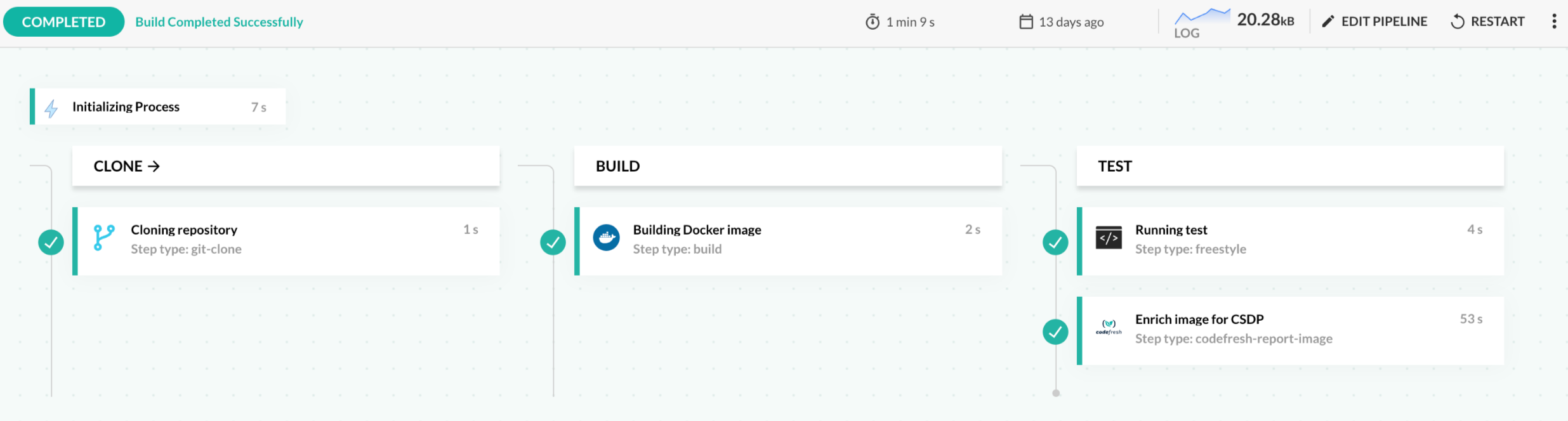
Task: Click the git branch icon for Cloning repository
Action: 104,238
